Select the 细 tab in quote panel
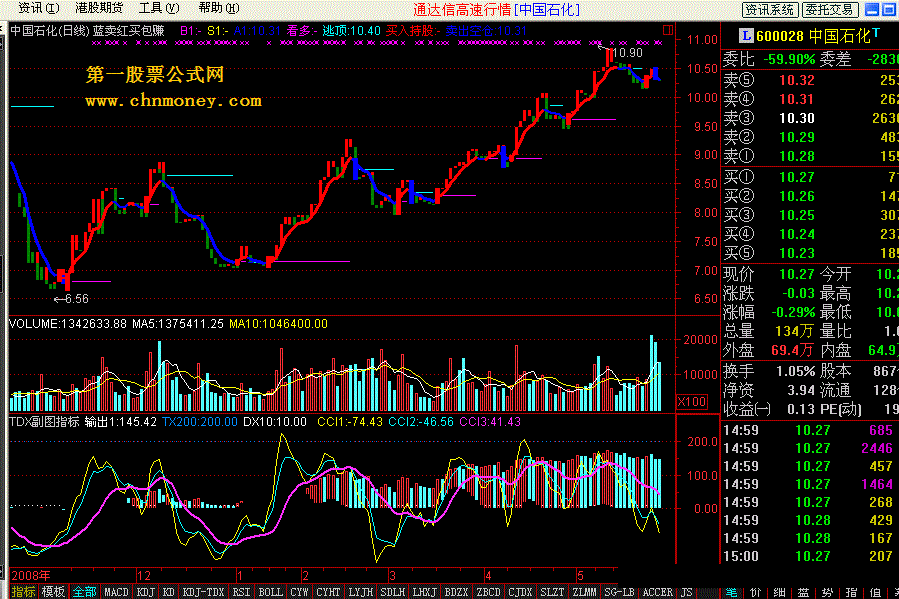Image resolution: width=899 pixels, height=599 pixels. [780, 592]
